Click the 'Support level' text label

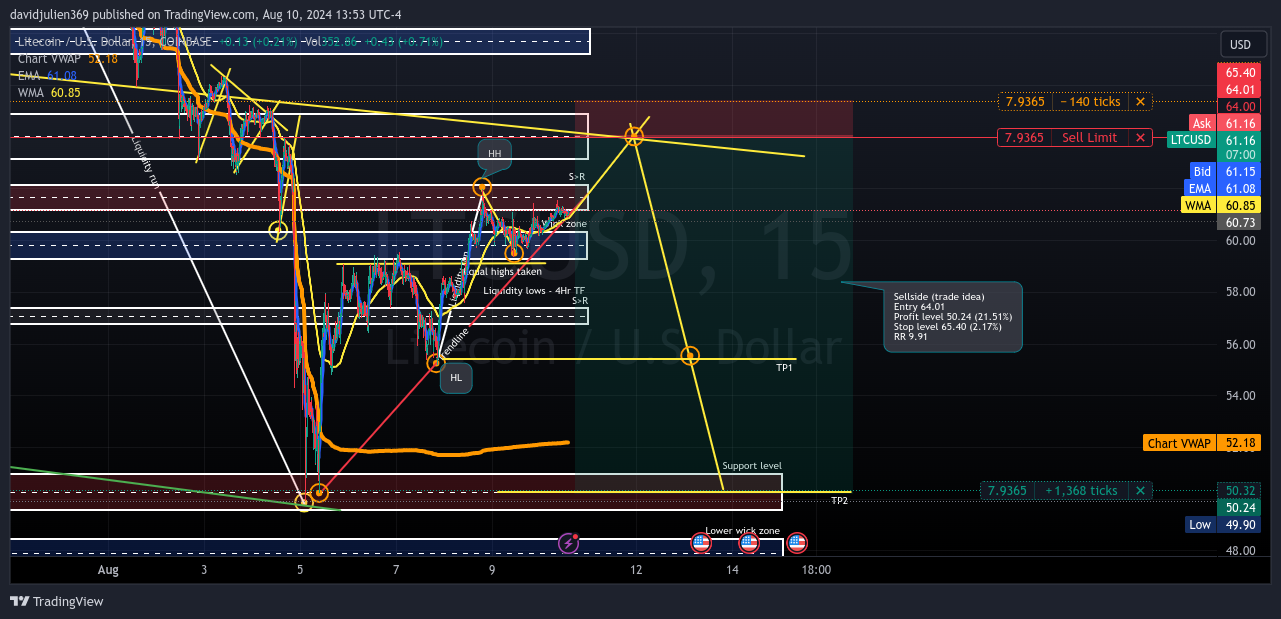pos(752,466)
